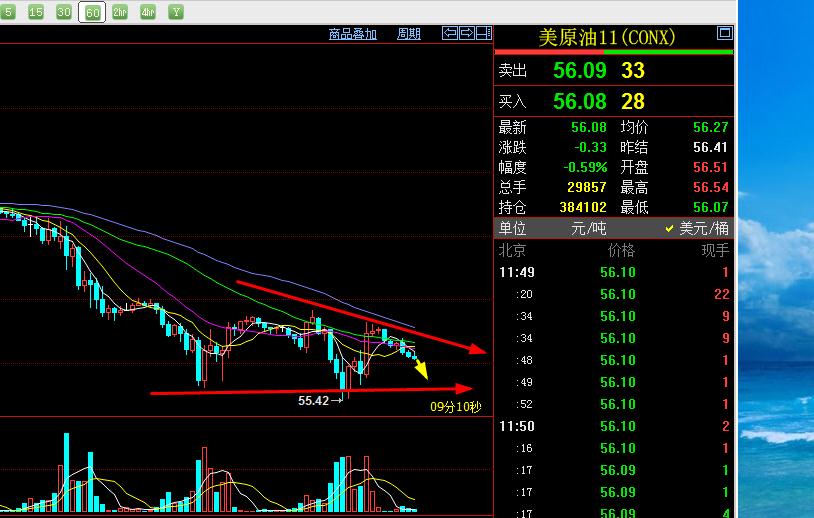Viewport: 814px width, 518px height.
Task: Click the 09分10秒 countdown label
Action: [x=455, y=407]
